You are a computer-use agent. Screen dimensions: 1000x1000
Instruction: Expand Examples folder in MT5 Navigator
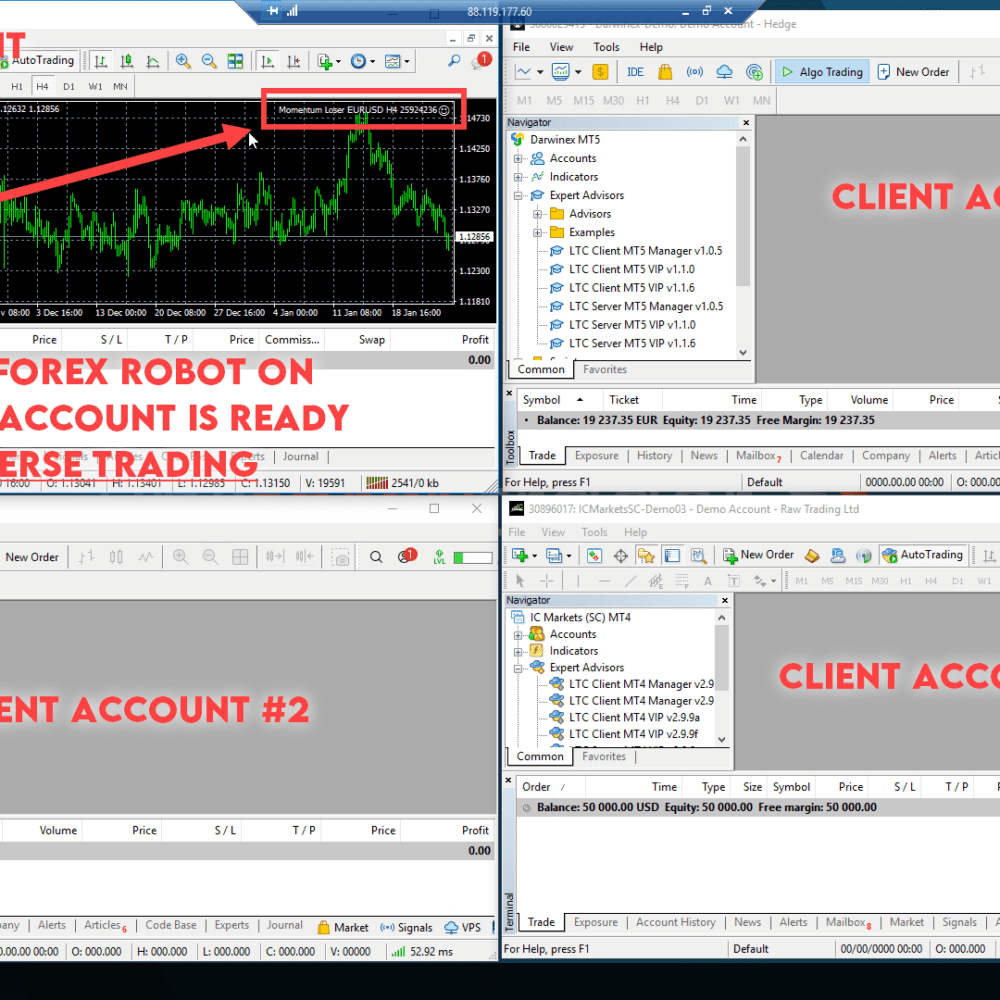click(537, 233)
